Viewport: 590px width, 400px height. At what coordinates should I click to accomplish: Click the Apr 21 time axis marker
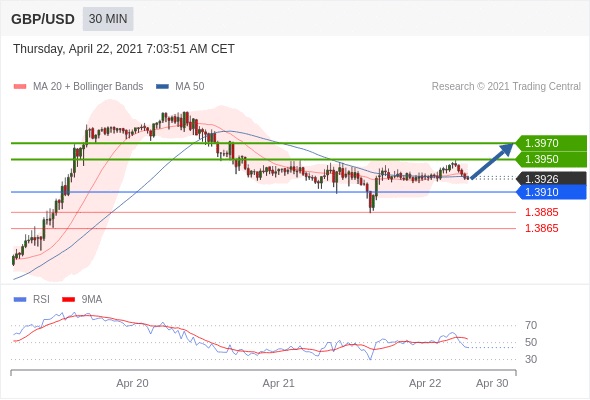coord(278,383)
